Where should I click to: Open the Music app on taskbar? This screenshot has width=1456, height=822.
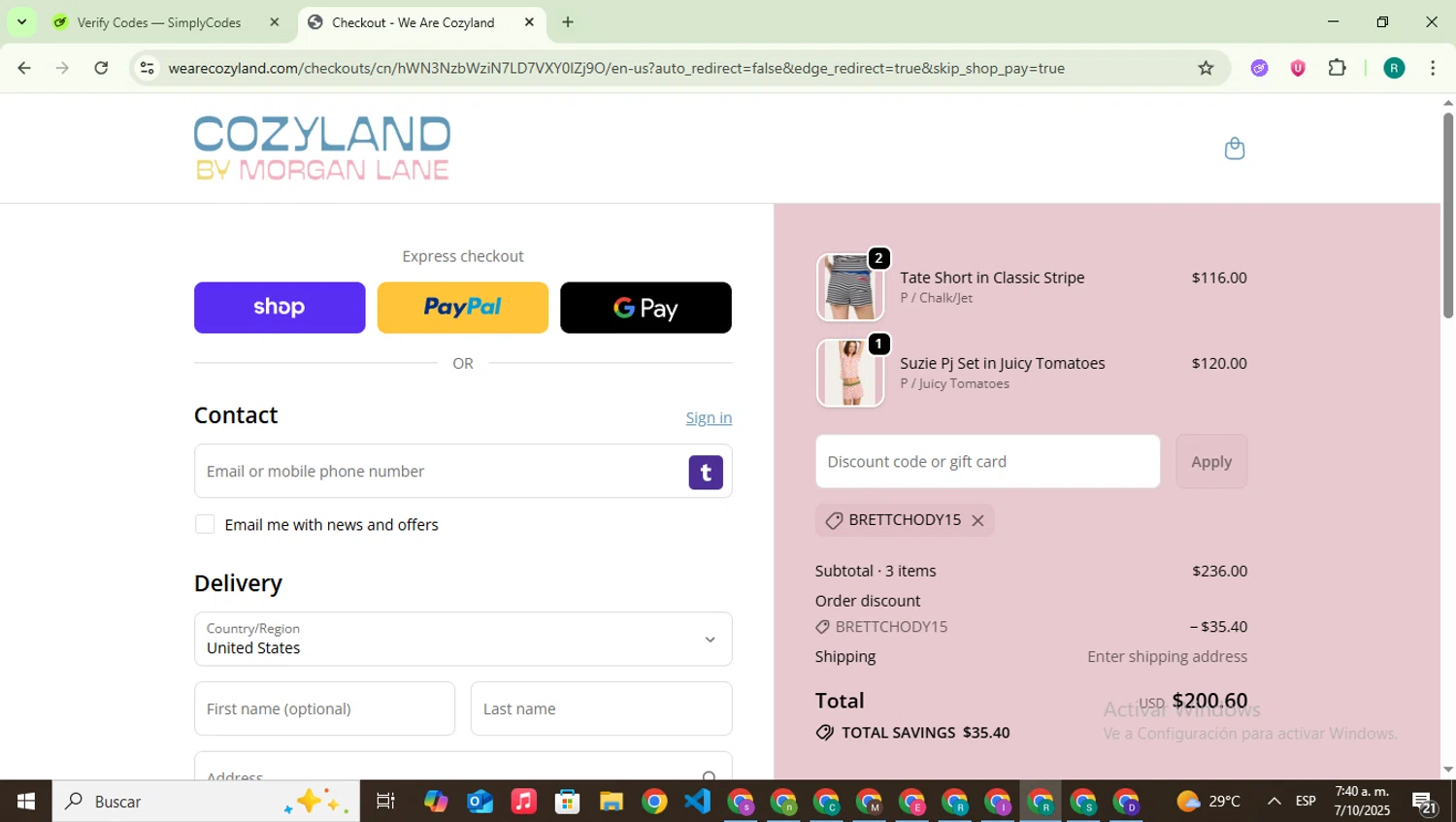point(524,802)
